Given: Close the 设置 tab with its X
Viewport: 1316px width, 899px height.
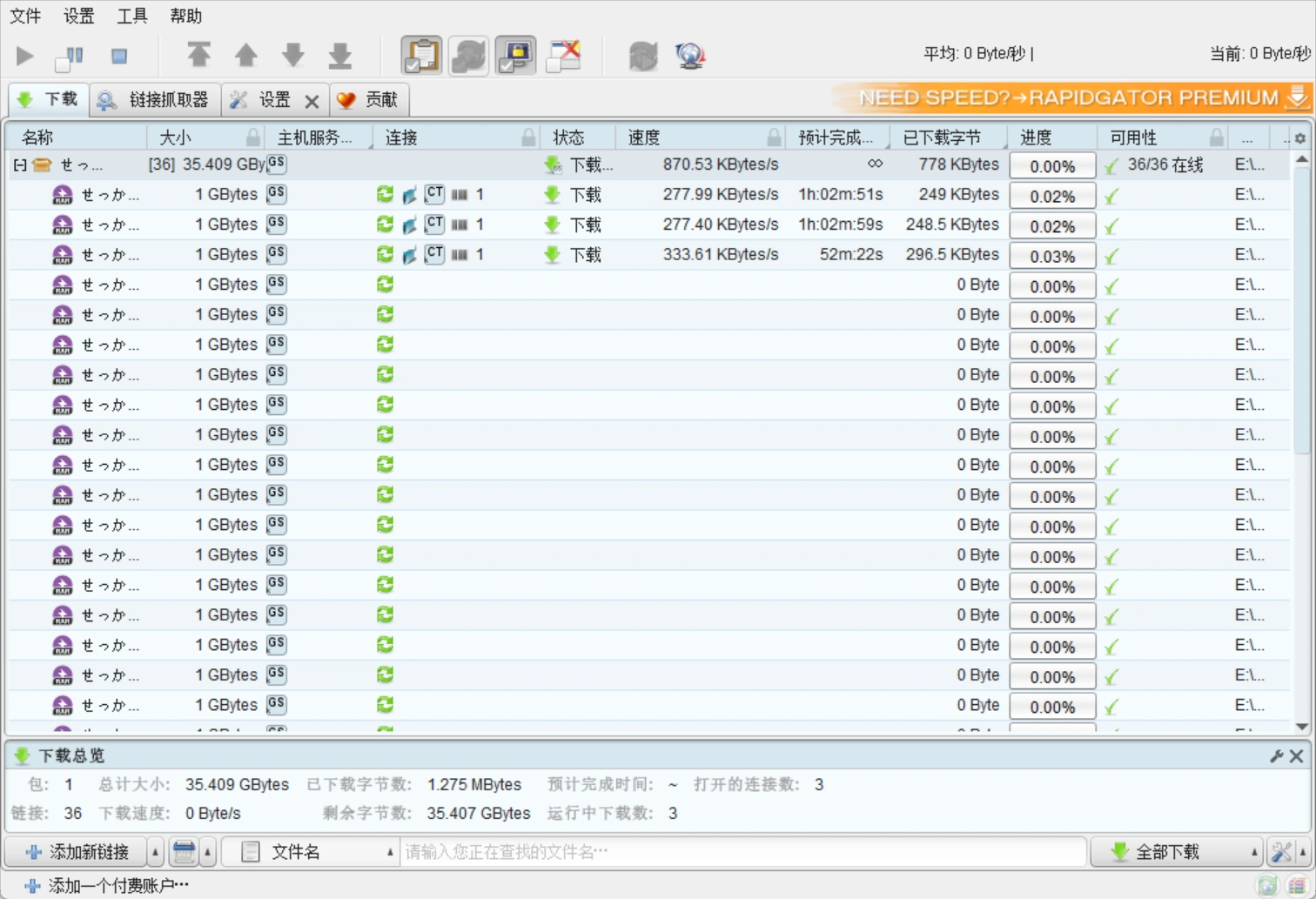Looking at the screenshot, I should [x=312, y=102].
